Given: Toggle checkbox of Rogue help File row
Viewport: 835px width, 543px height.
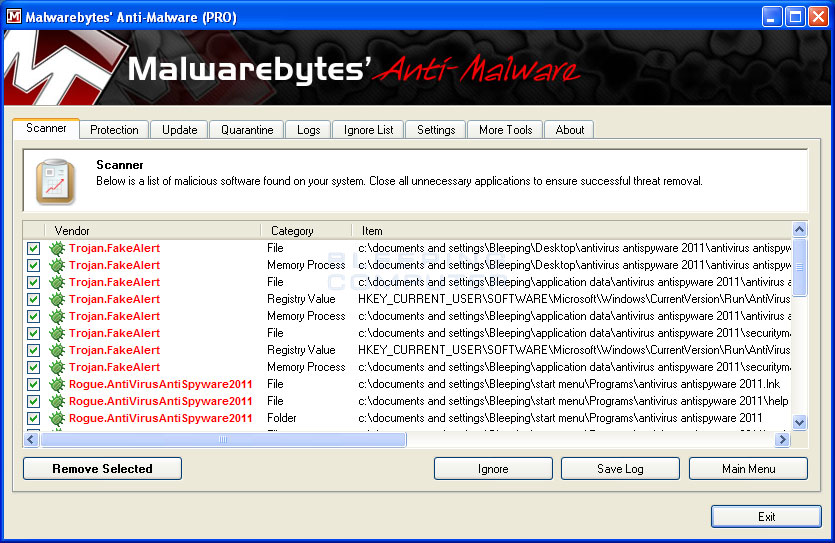Looking at the screenshot, I should click(34, 401).
